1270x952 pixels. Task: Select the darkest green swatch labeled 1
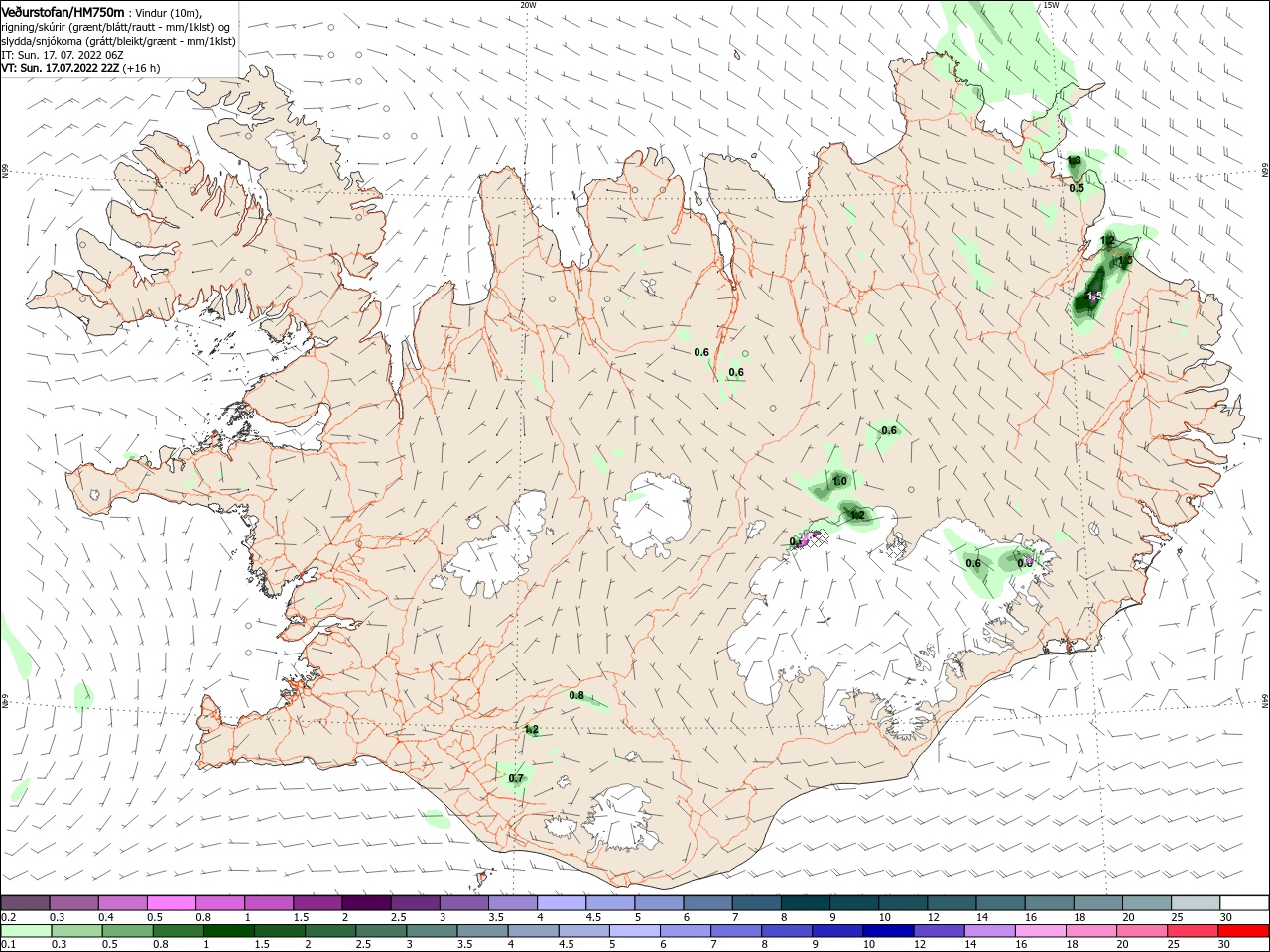[228, 931]
